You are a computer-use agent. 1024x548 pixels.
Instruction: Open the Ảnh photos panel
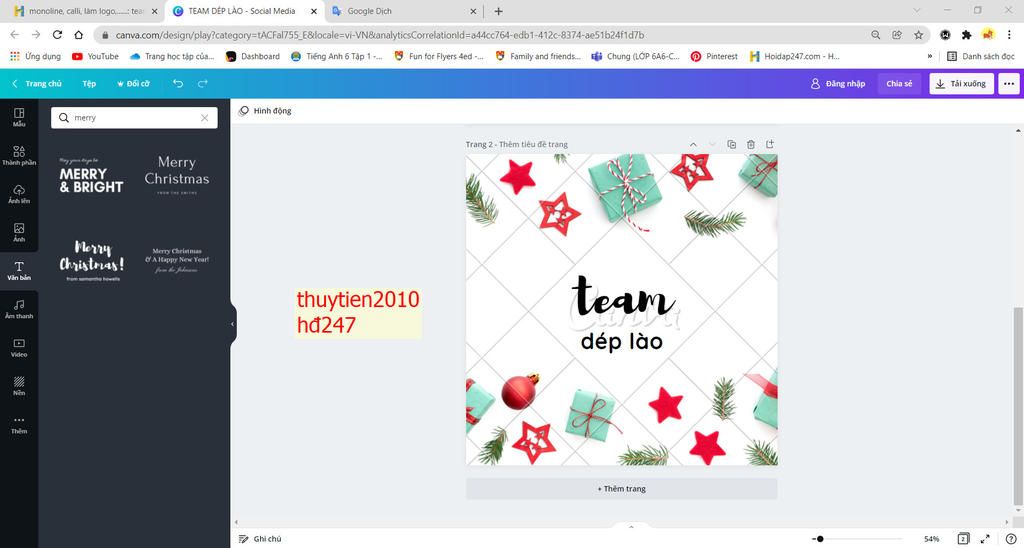click(x=19, y=233)
